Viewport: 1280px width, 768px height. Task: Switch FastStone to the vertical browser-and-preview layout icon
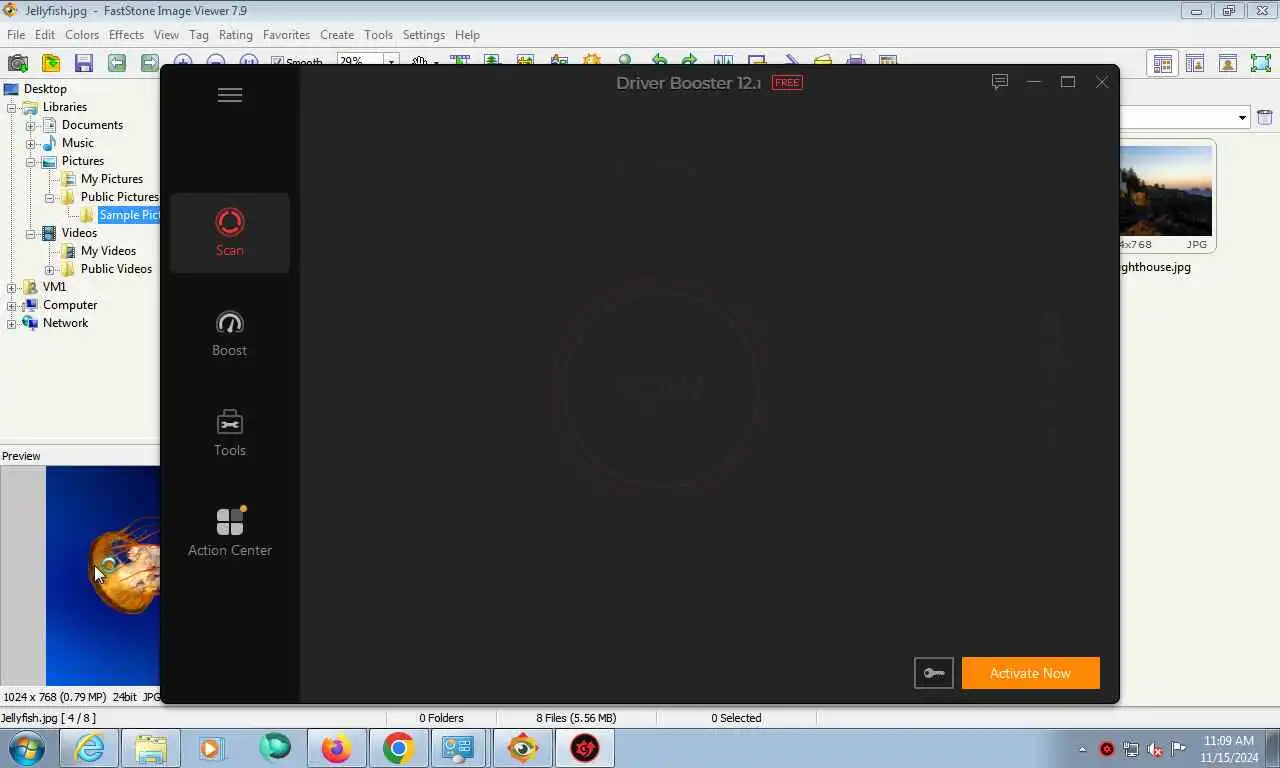click(1195, 63)
